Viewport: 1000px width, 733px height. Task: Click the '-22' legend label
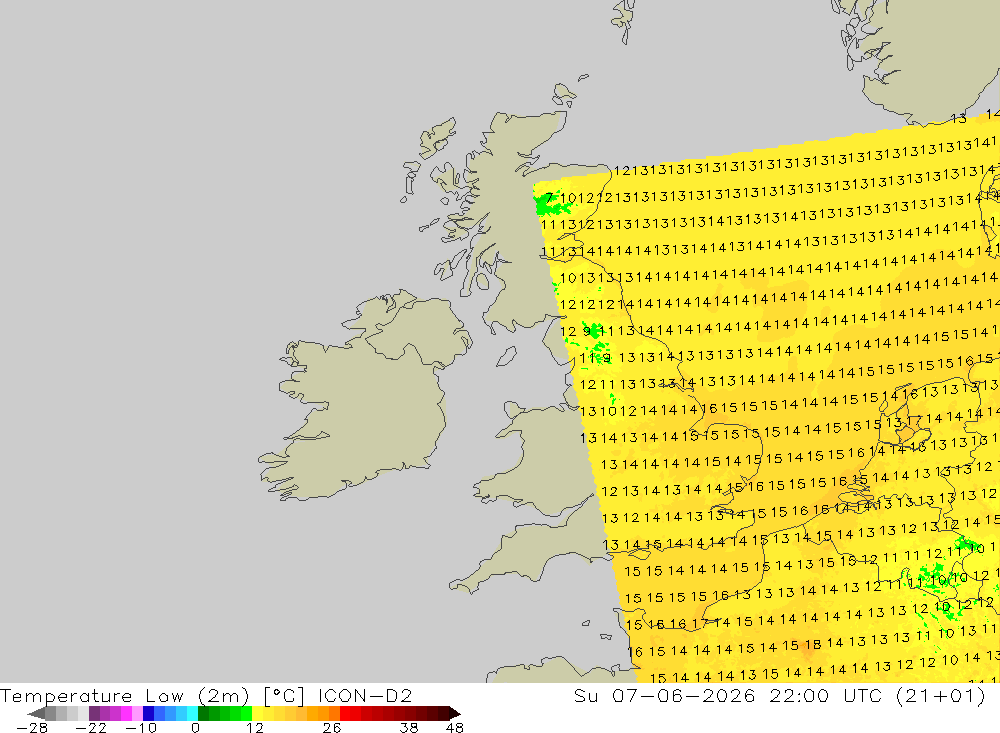(x=91, y=728)
